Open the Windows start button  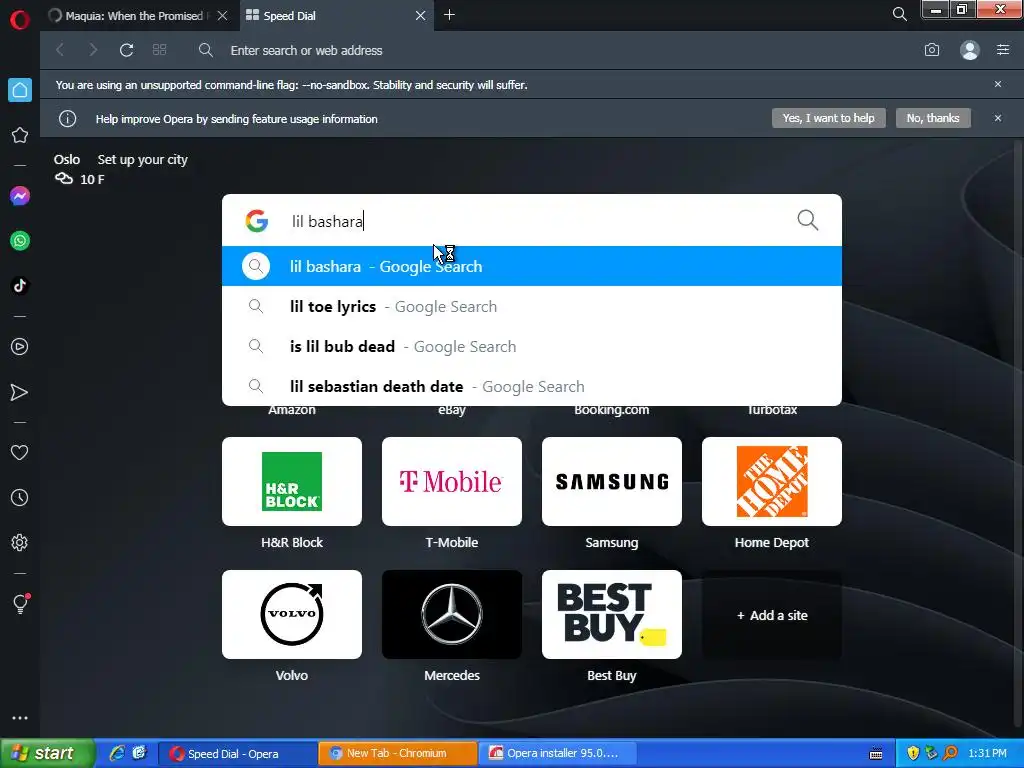click(47, 753)
